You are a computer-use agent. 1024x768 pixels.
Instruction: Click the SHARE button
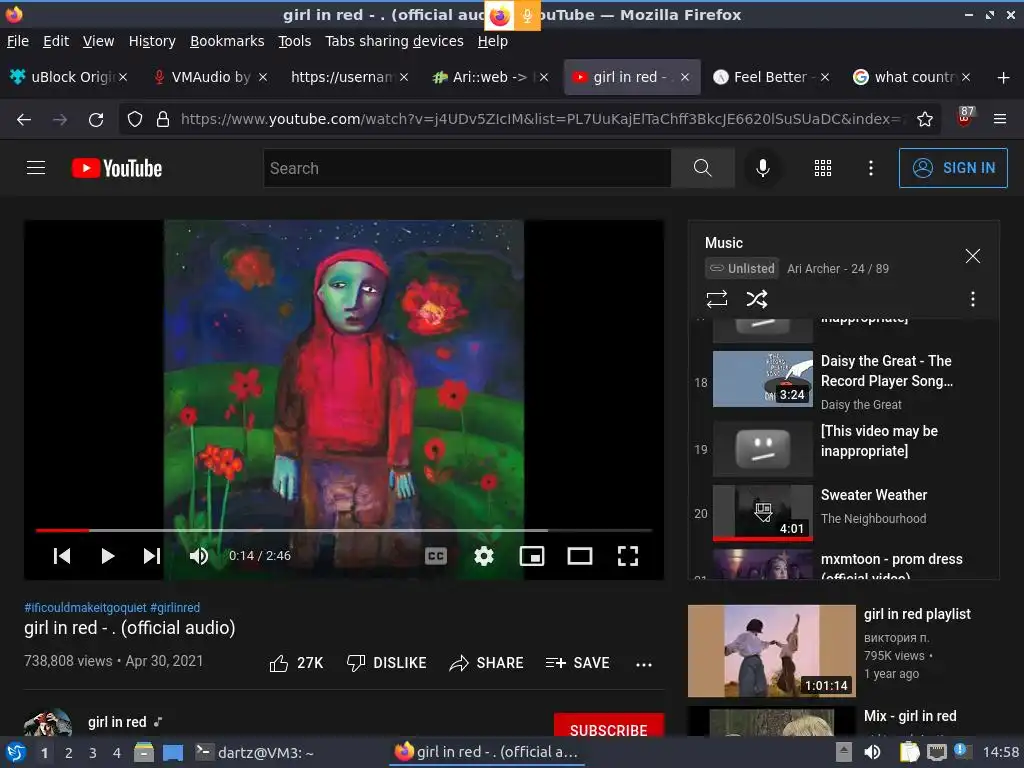pyautogui.click(x=487, y=663)
